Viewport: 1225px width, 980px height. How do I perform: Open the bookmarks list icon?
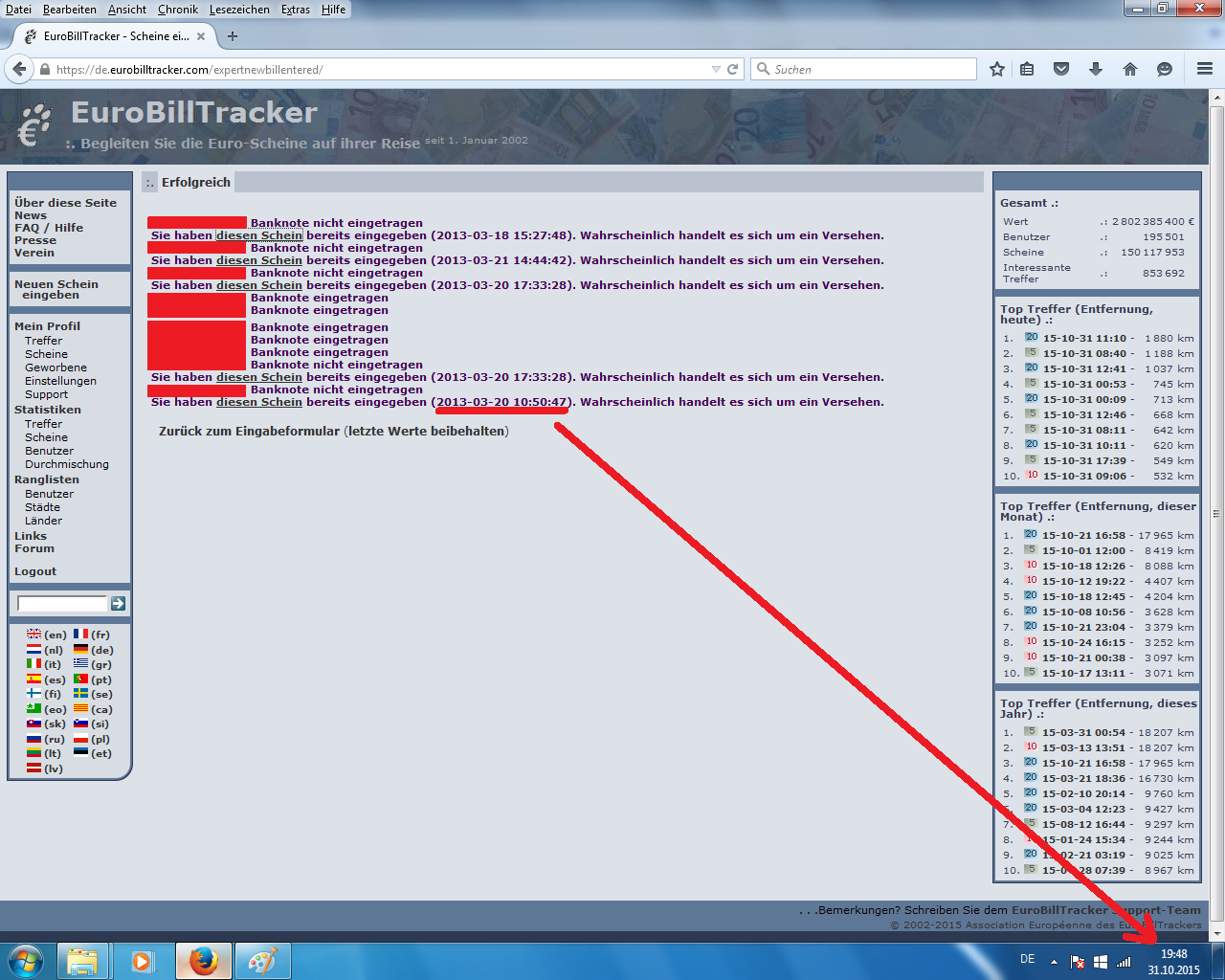click(x=1027, y=69)
